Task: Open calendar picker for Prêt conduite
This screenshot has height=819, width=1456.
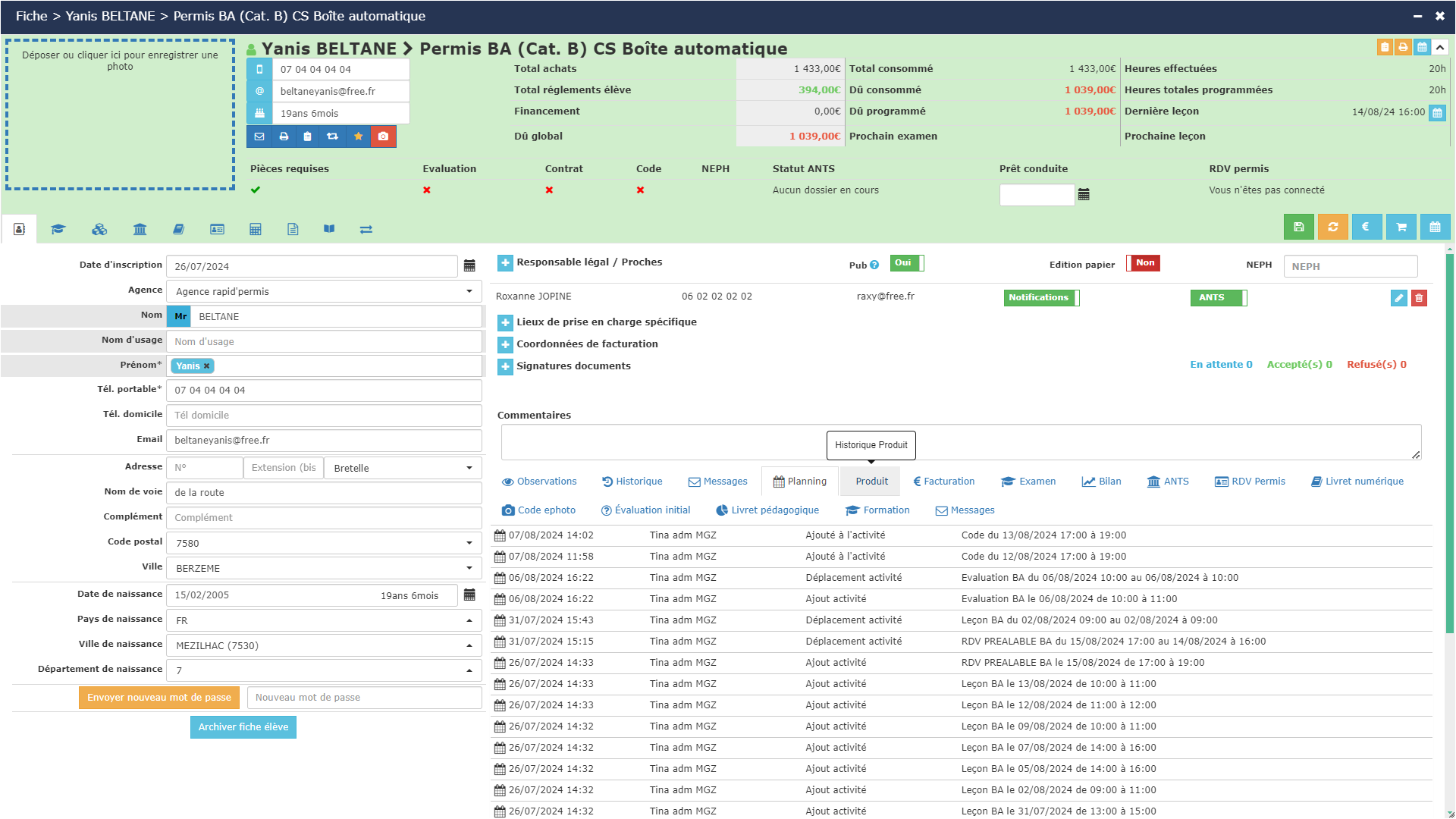Action: 1084,195
